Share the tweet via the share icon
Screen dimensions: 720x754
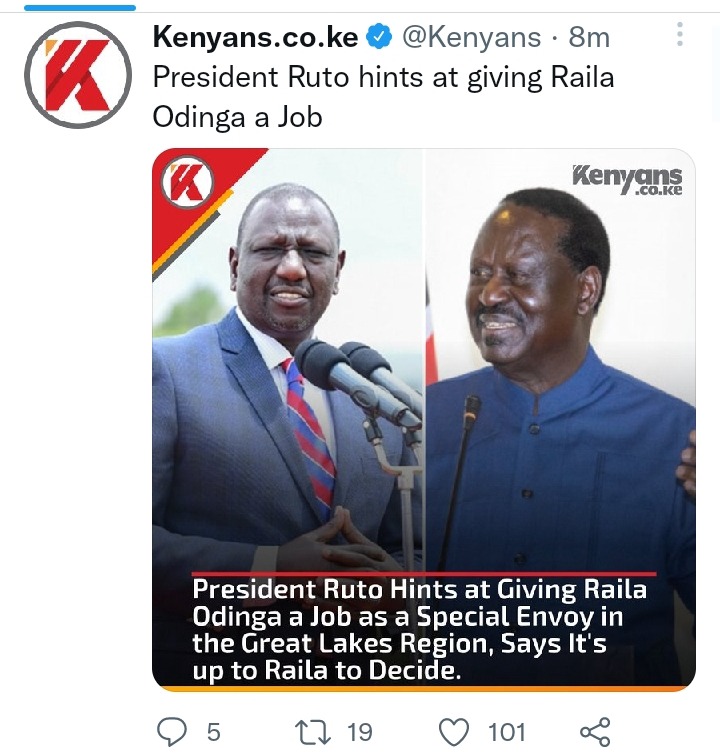[595, 732]
